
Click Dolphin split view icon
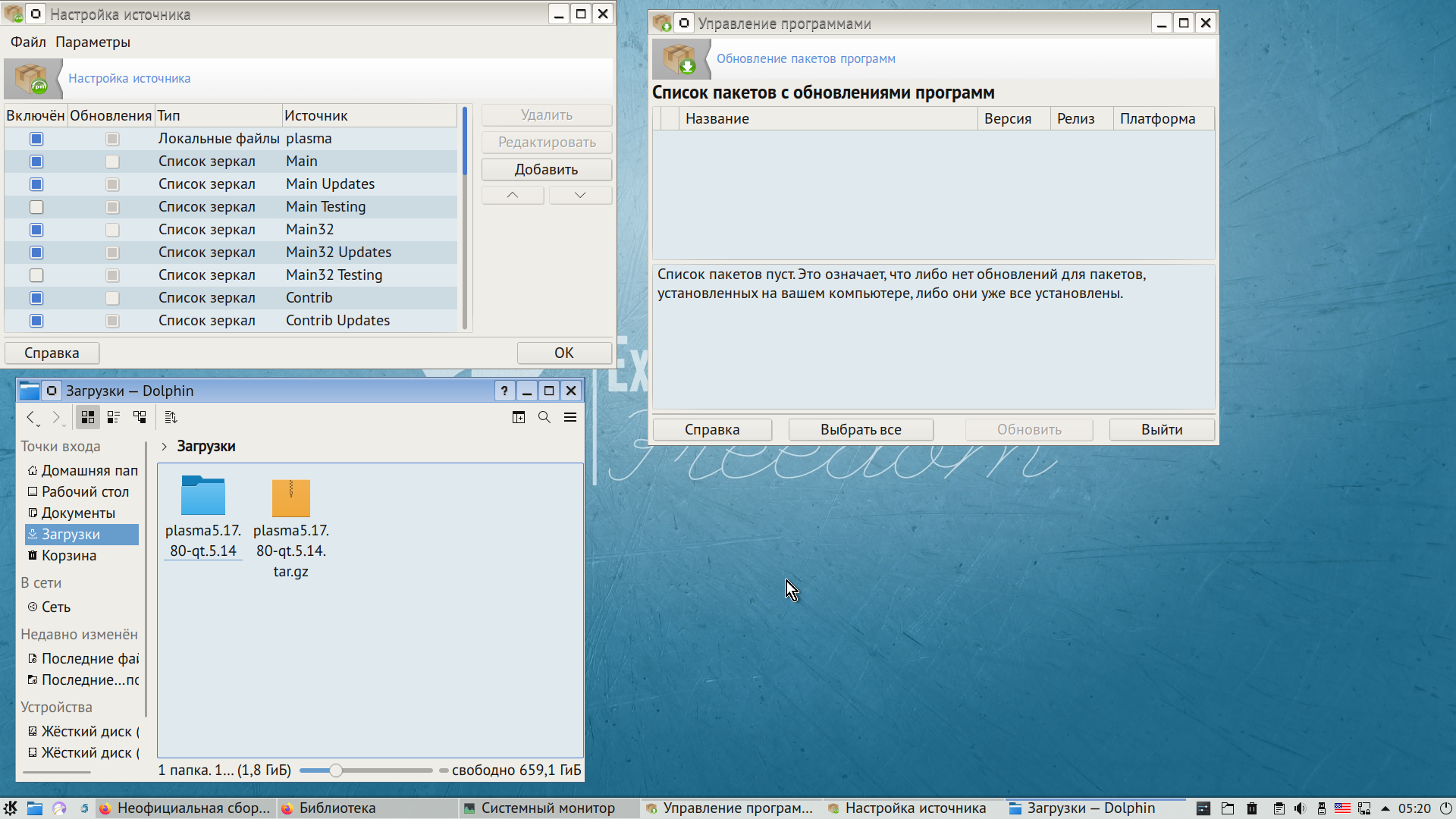pyautogui.click(x=519, y=417)
